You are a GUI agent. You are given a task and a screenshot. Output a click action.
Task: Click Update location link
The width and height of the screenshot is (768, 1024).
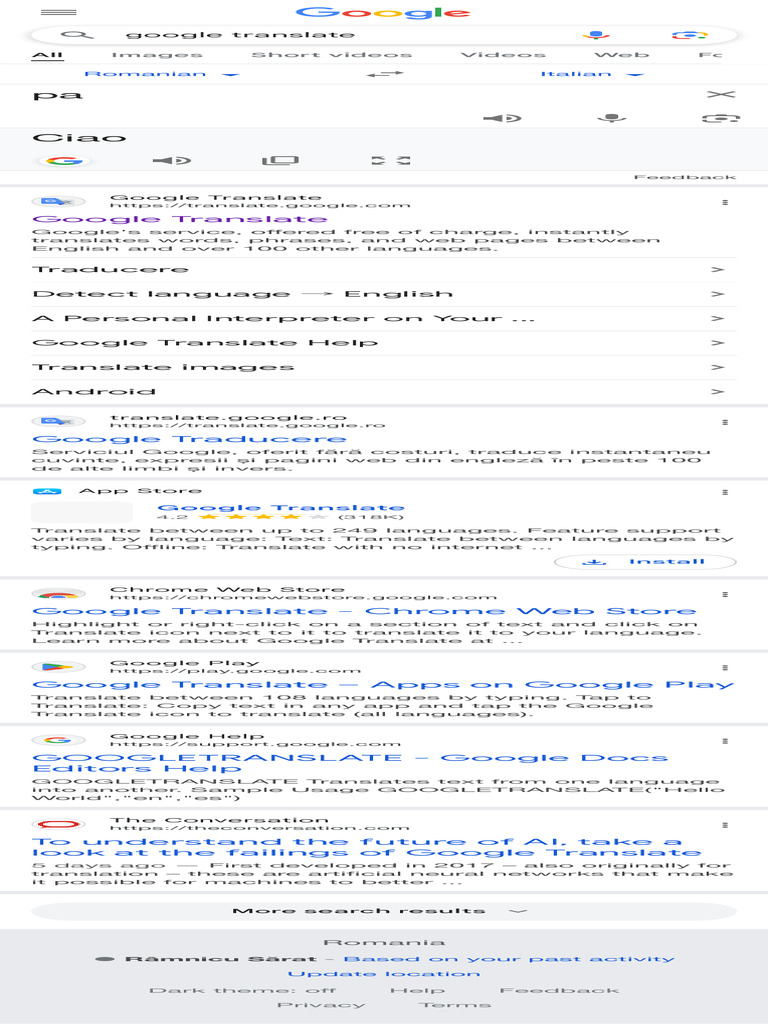384,974
